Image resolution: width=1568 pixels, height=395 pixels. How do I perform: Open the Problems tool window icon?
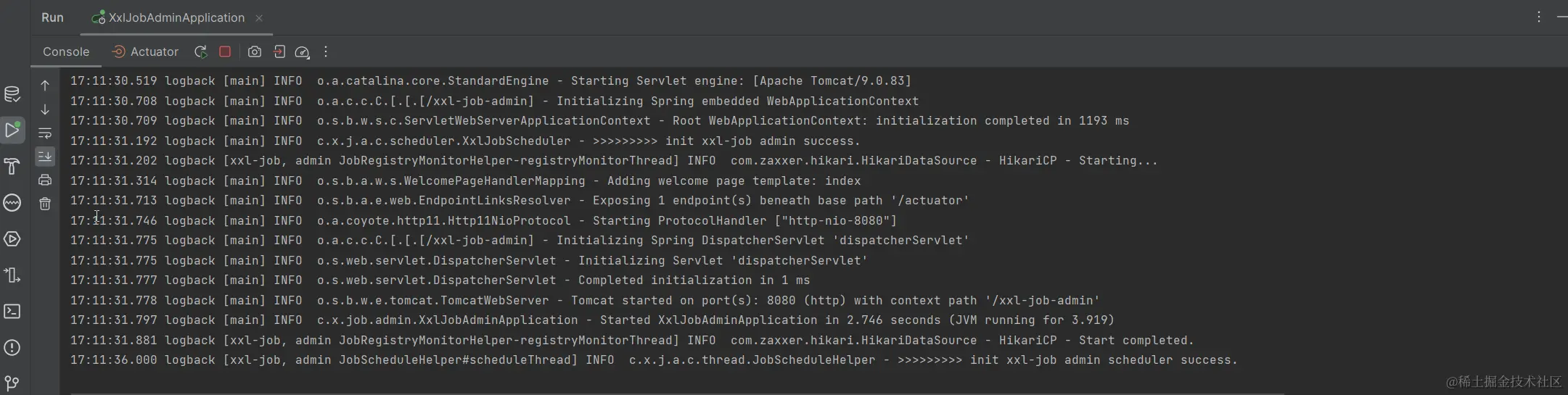click(12, 348)
